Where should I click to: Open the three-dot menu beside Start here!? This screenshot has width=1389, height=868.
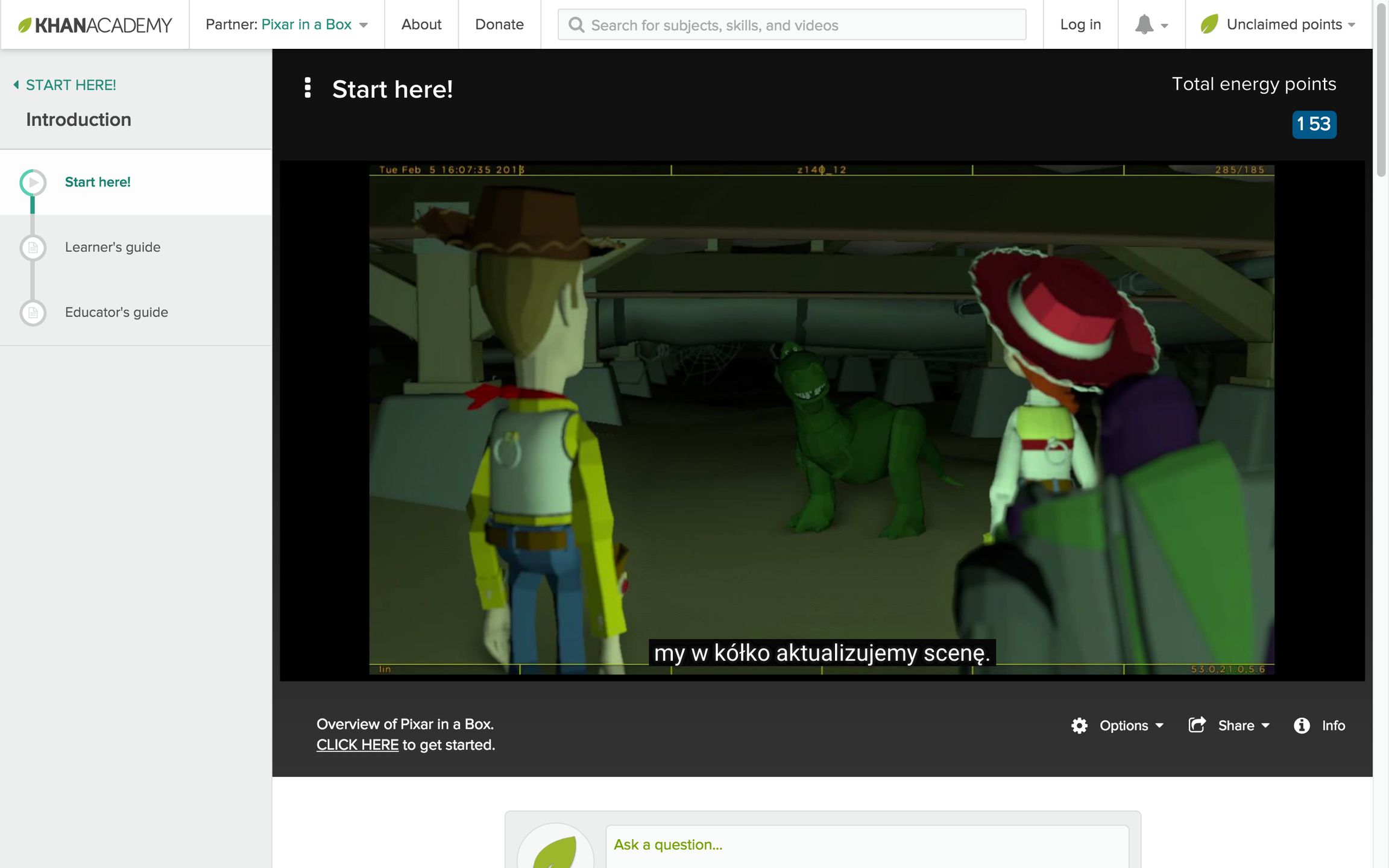click(307, 88)
